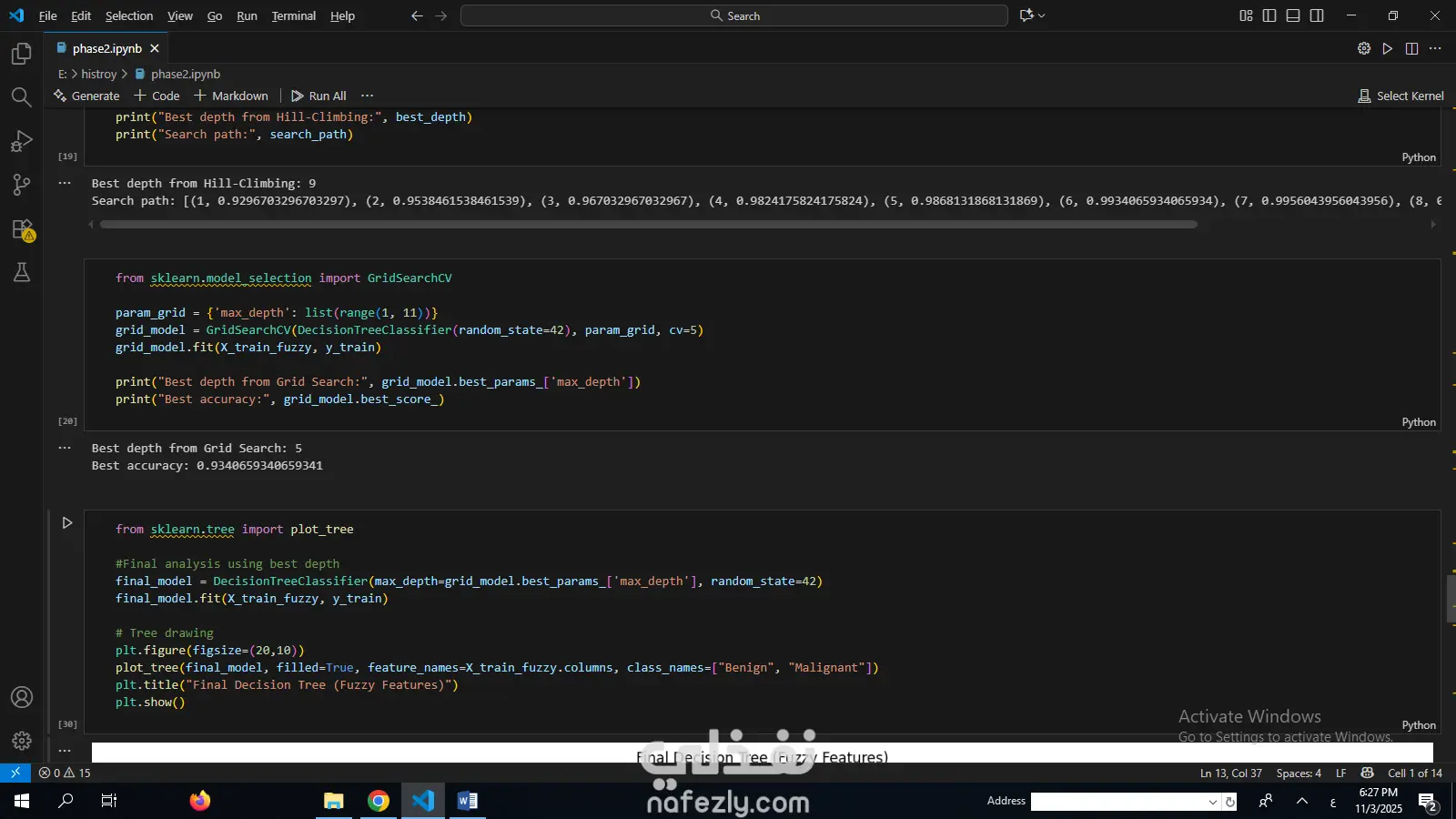Click the Accounts icon in activity bar
The image size is (1456, 819).
22,697
